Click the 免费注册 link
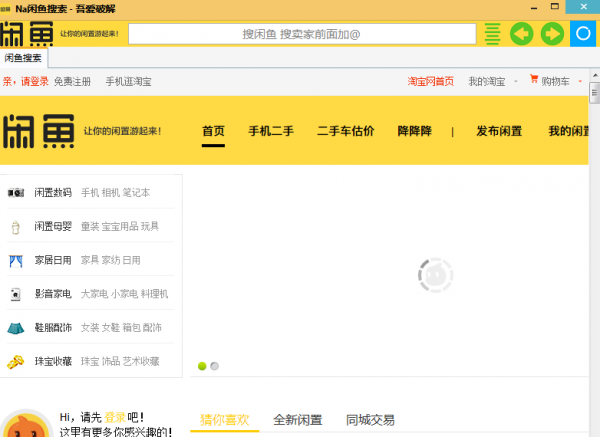The height and width of the screenshot is (437, 600). 72,81
